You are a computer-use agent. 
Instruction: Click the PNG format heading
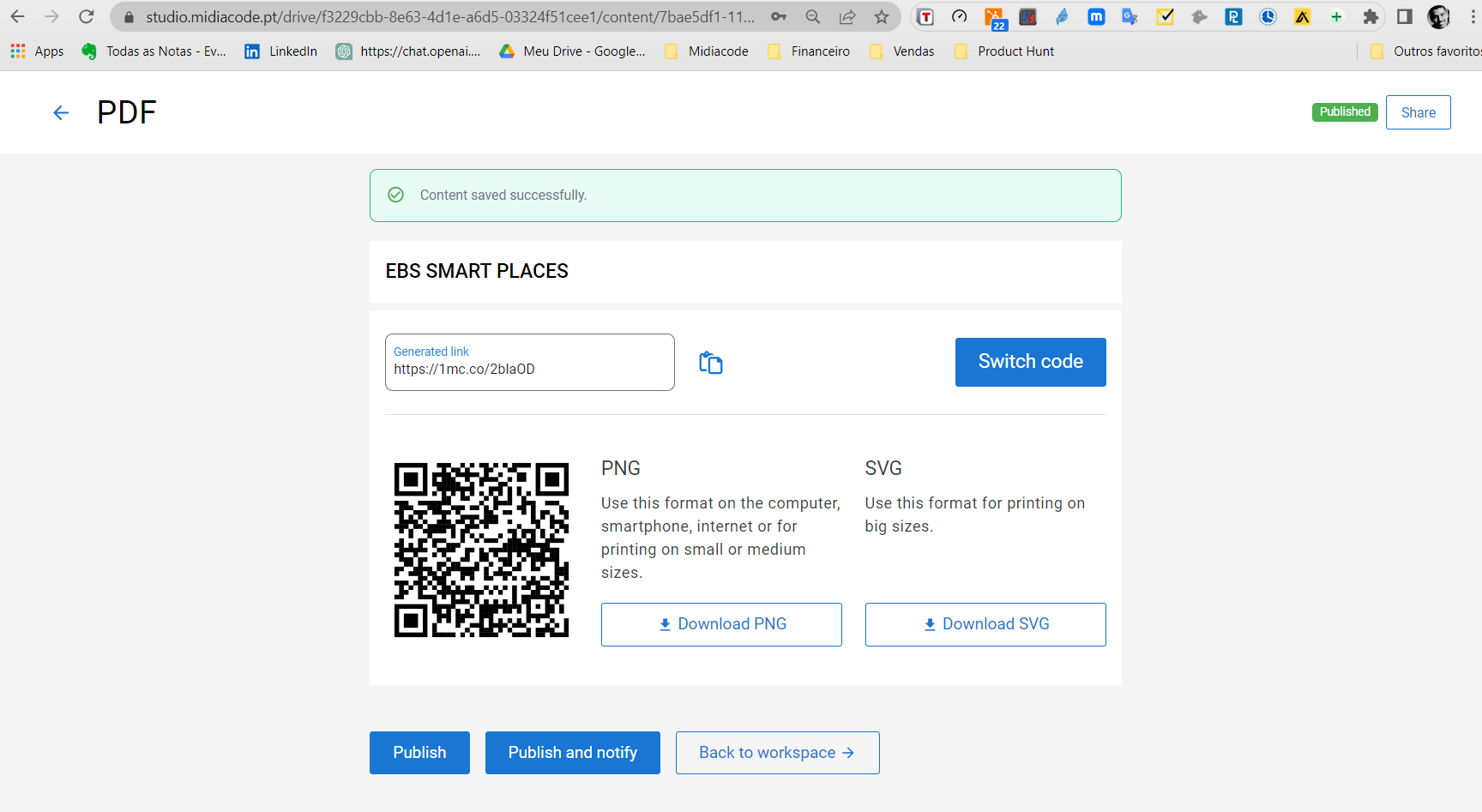tap(621, 468)
